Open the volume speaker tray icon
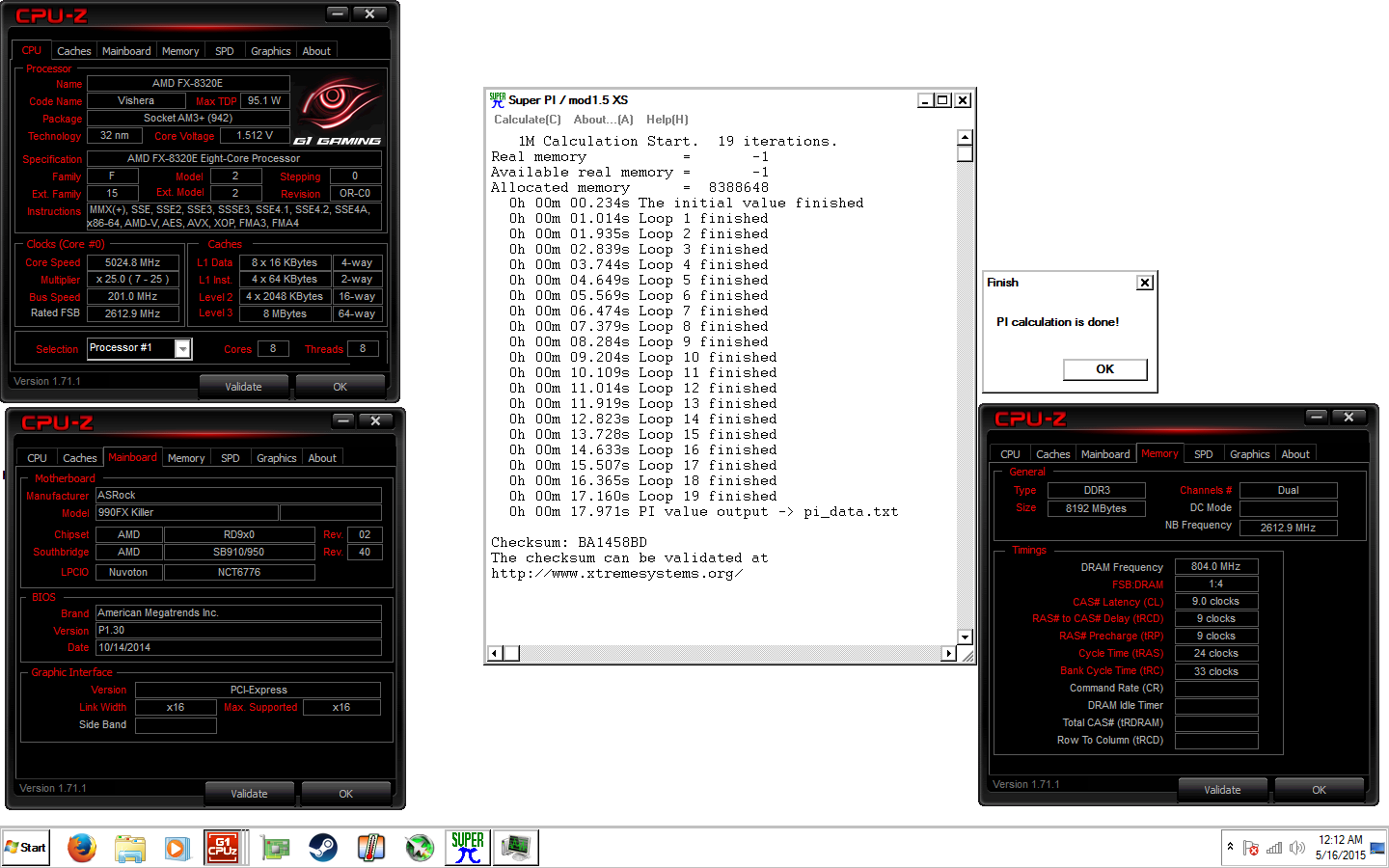Image resolution: width=1389 pixels, height=868 pixels. tap(1297, 848)
